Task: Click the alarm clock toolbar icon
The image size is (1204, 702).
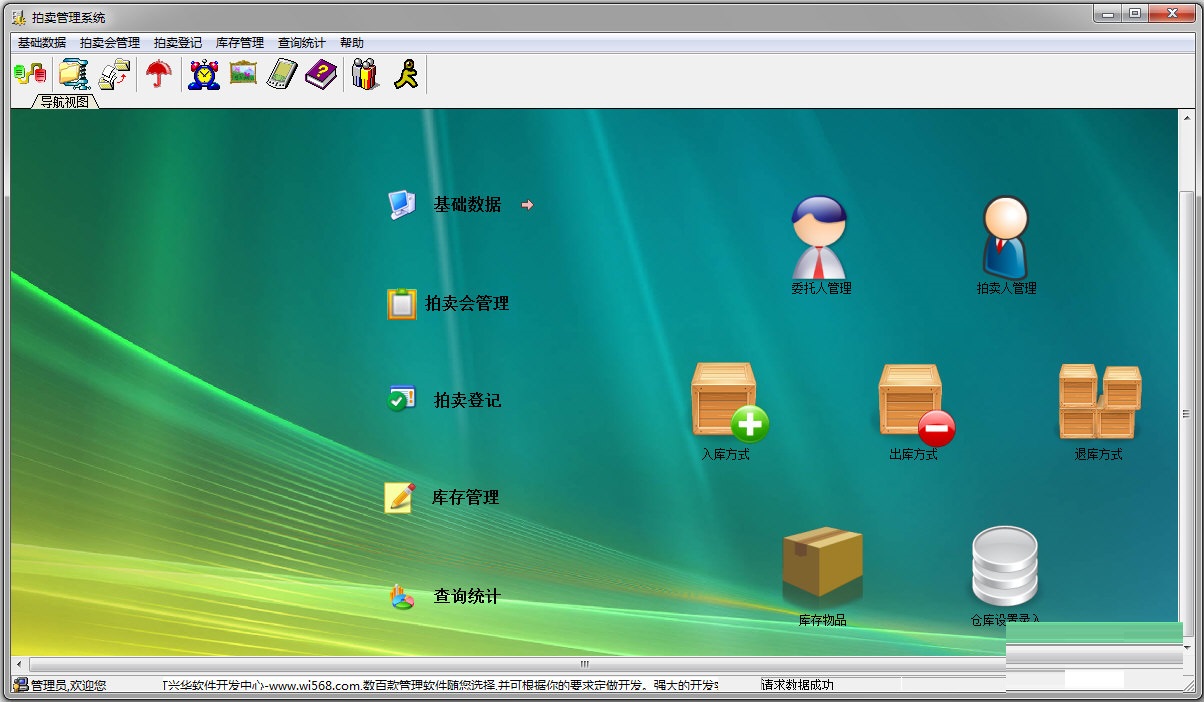Action: tap(204, 74)
